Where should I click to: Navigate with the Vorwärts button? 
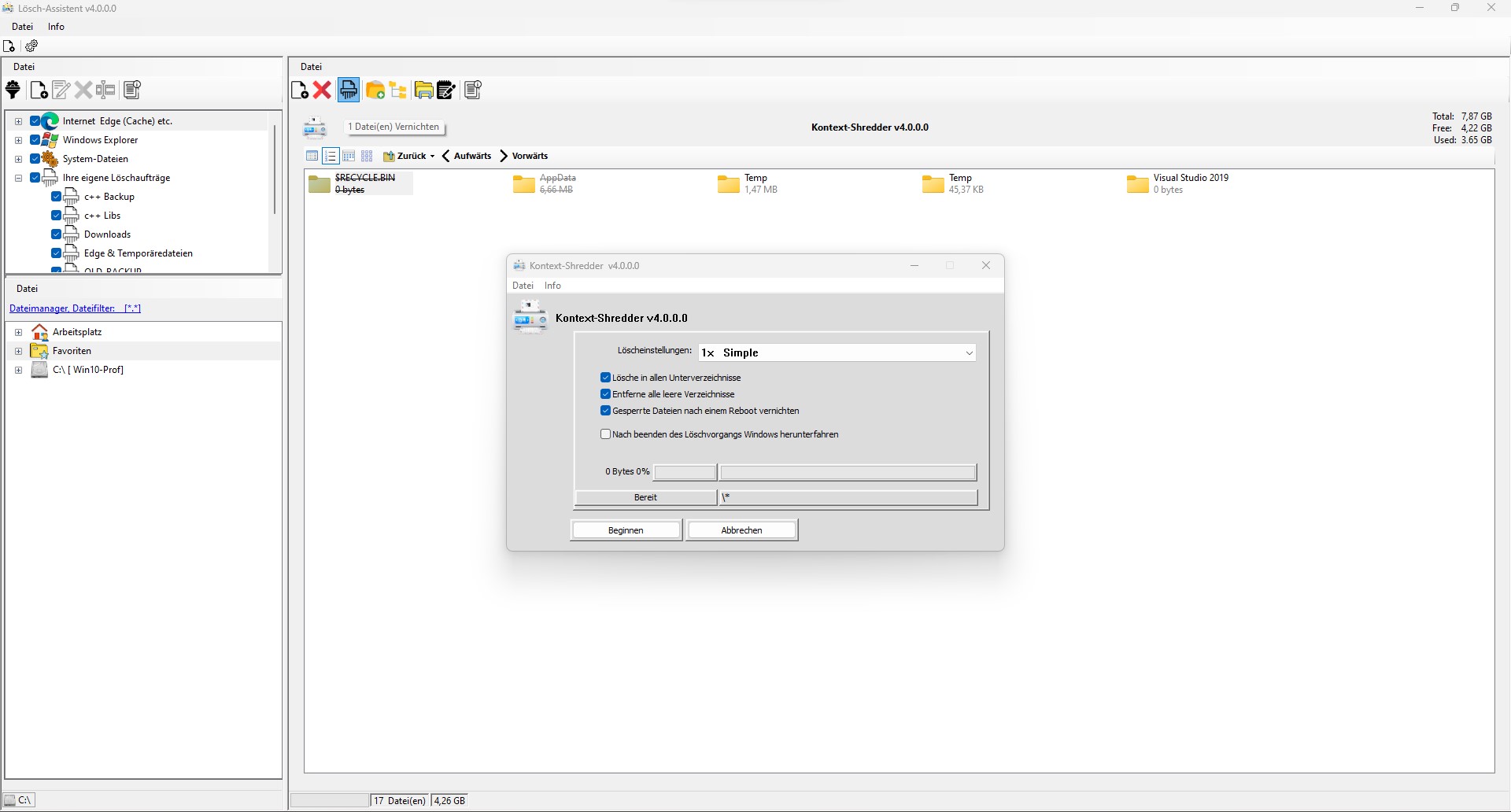[523, 156]
